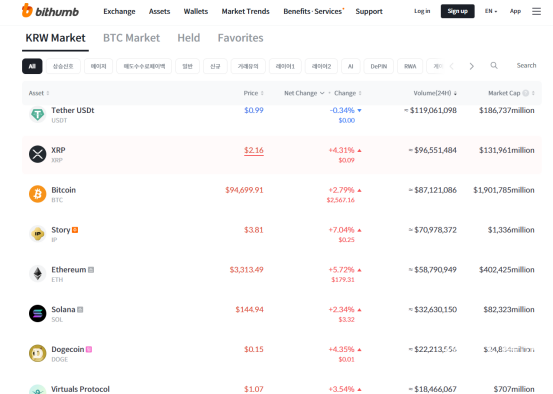
Task: Select the DePIN category filter
Action: 378,66
